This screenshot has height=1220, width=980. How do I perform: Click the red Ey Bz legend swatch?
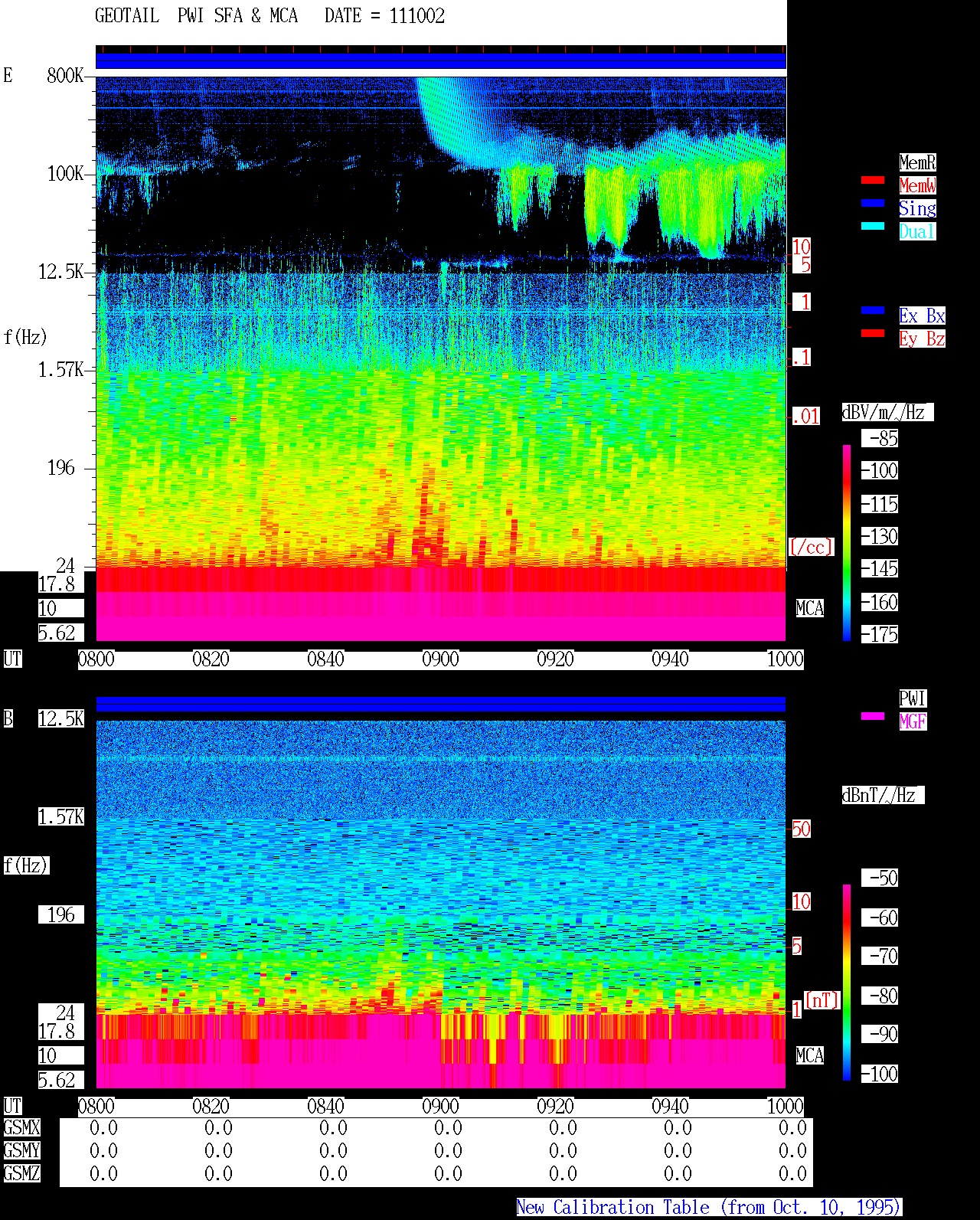[873, 334]
